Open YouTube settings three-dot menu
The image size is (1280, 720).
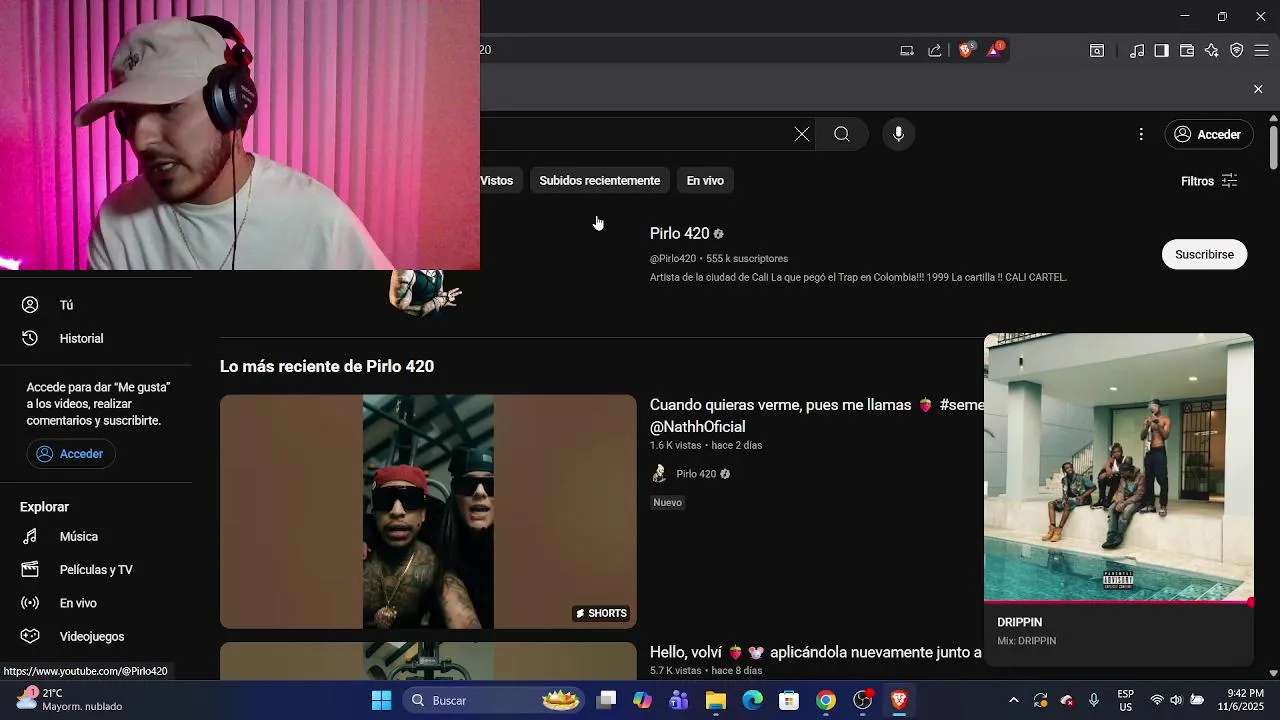pos(1141,134)
